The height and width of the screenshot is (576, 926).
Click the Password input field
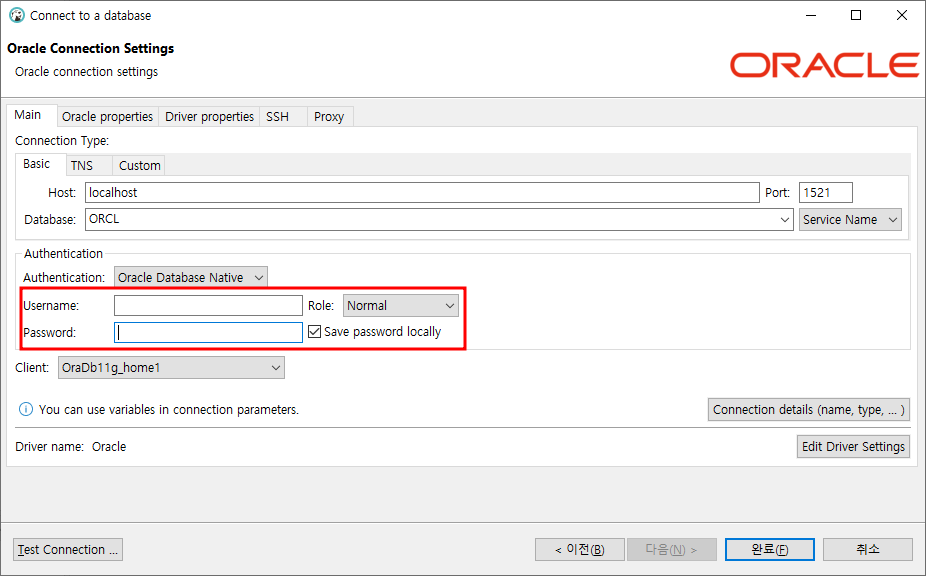pos(208,333)
